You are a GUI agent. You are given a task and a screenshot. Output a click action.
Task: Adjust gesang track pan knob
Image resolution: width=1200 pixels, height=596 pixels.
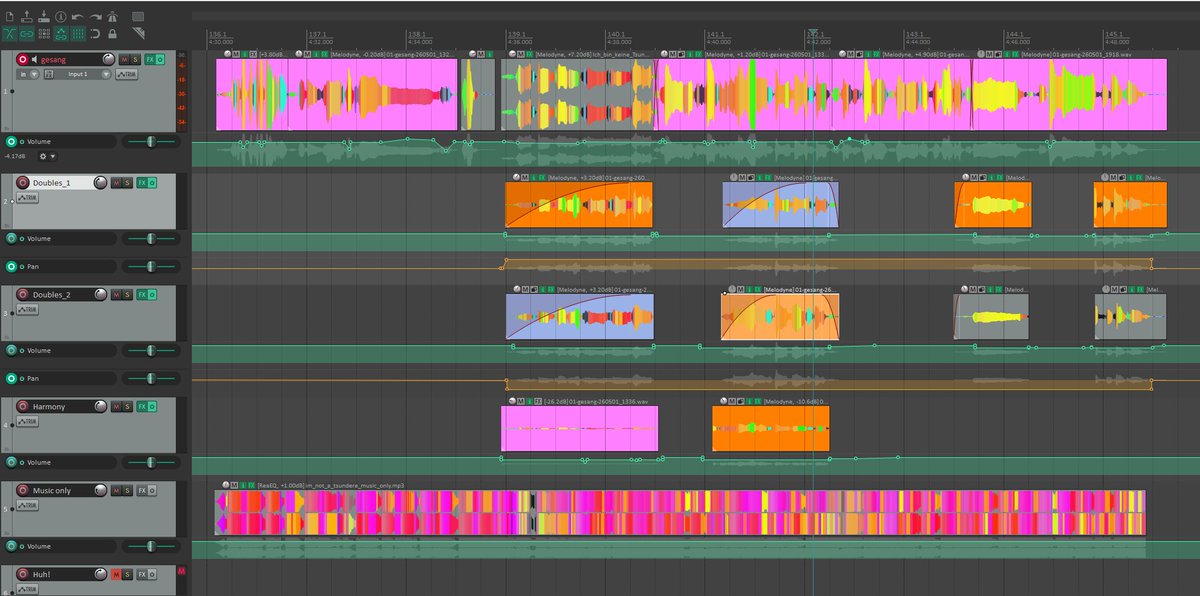click(x=108, y=60)
